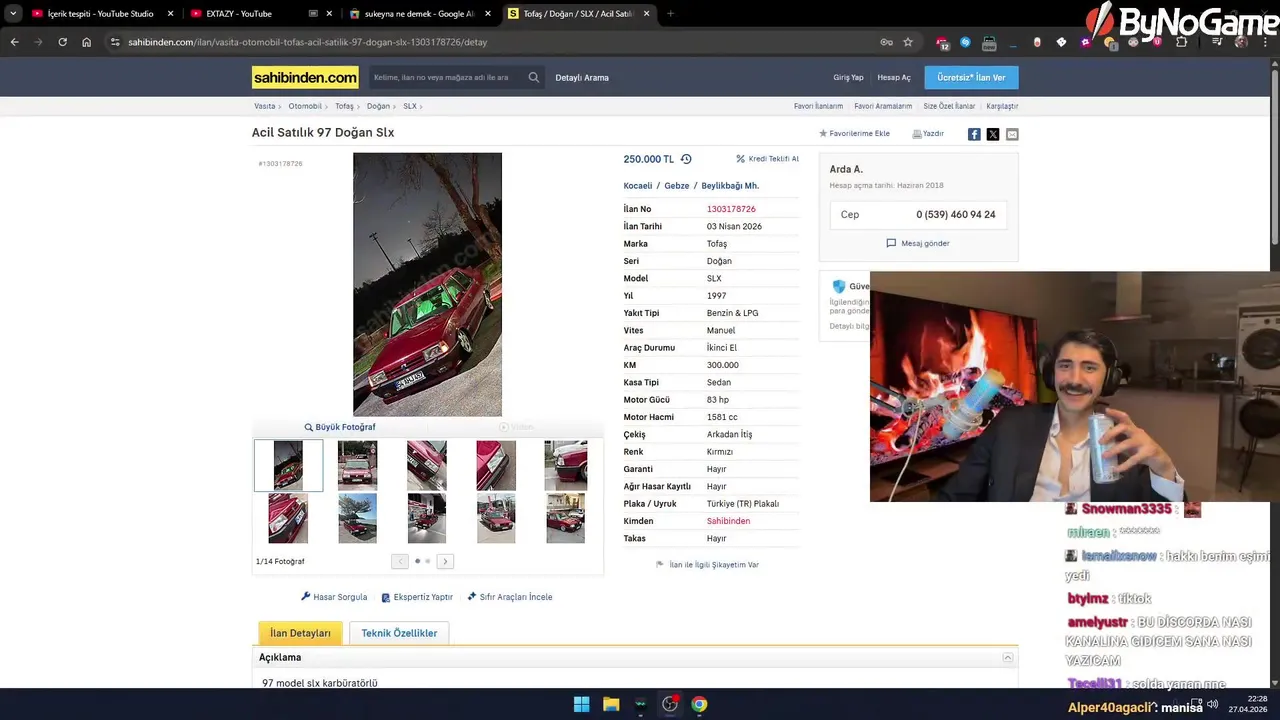Click the search magnifier icon
The image size is (1280, 720).
(534, 77)
